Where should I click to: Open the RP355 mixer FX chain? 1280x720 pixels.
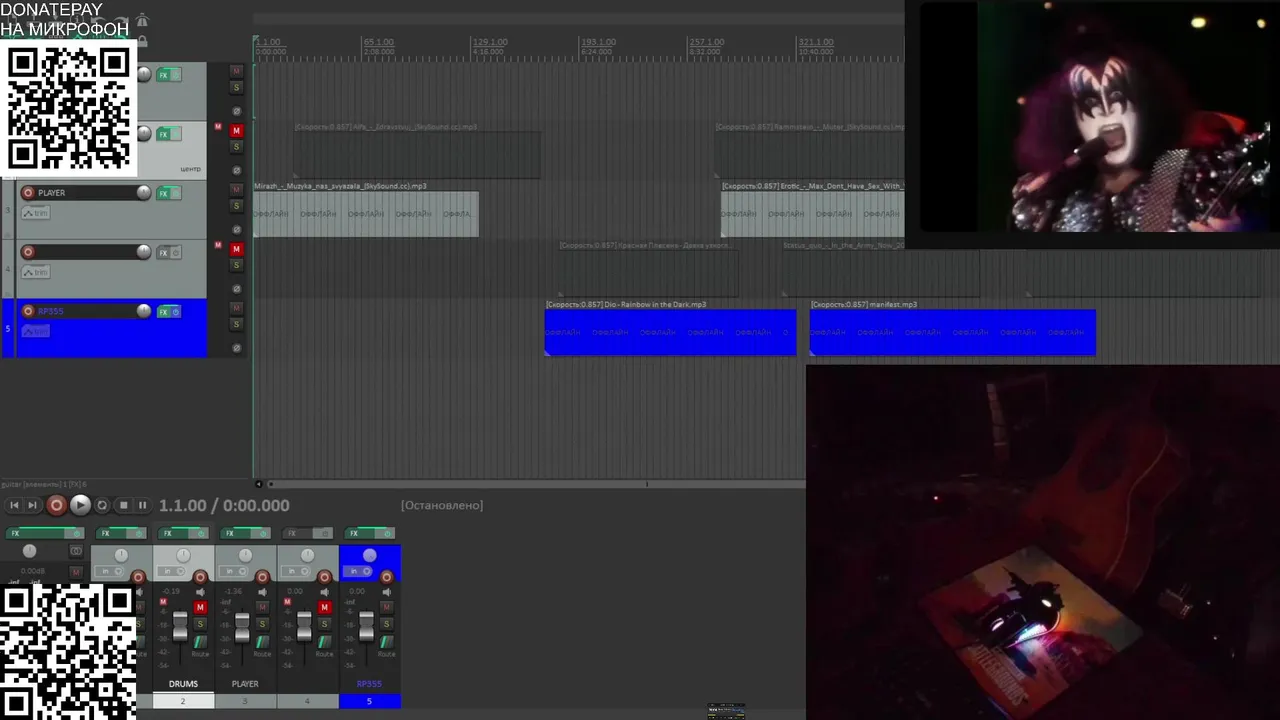coord(359,533)
